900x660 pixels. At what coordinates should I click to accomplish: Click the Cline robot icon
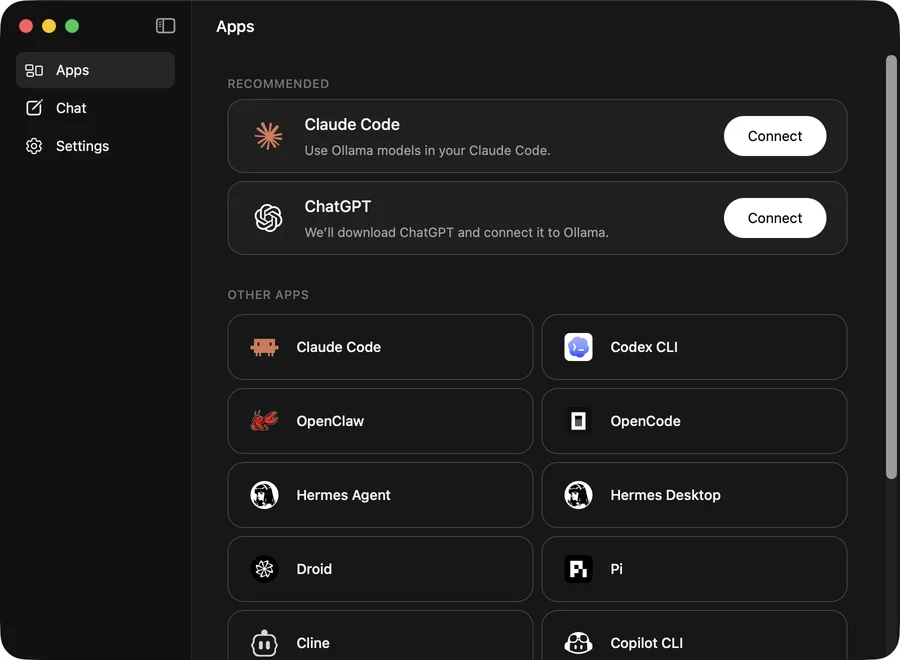tap(265, 643)
